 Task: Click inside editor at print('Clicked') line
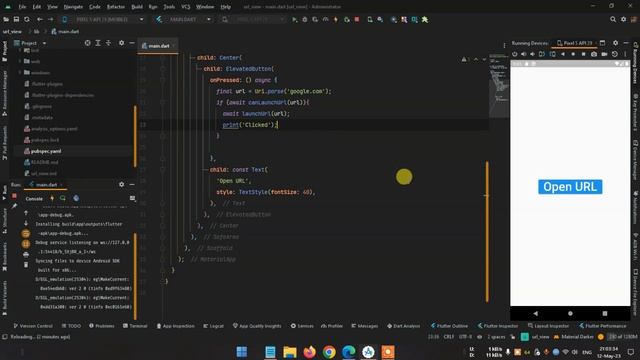click(250, 125)
